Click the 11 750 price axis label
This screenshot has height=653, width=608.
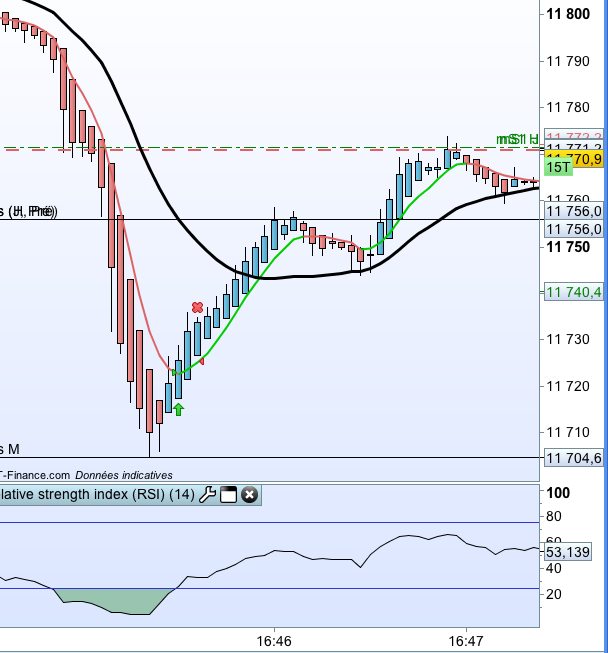568,247
